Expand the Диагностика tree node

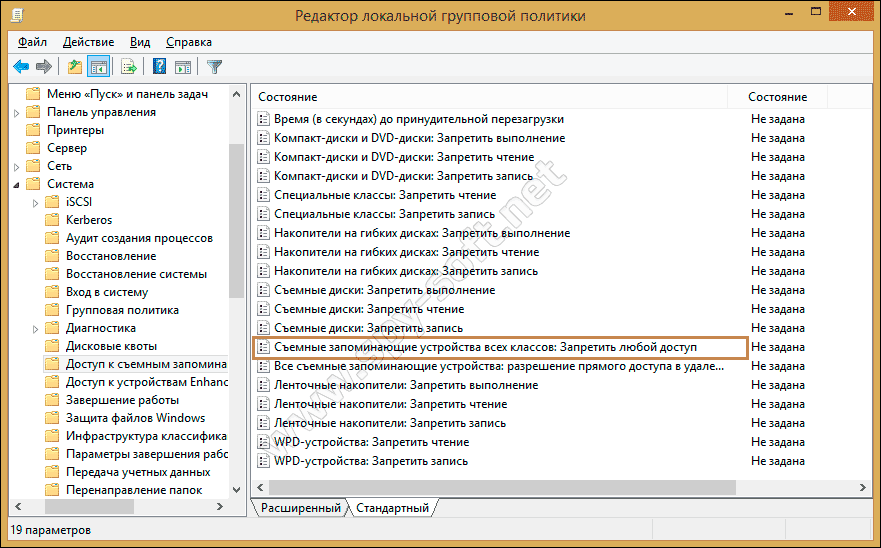click(x=36, y=328)
